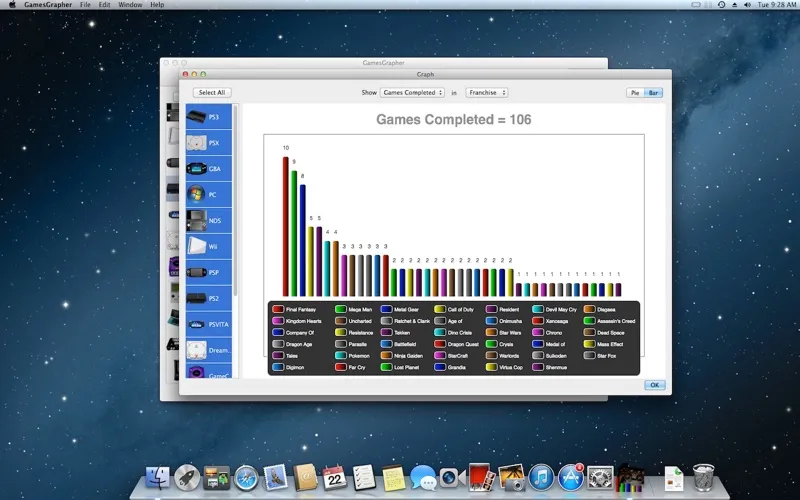The height and width of the screenshot is (500, 800).
Task: Launch Safari from the dock
Action: [246, 478]
